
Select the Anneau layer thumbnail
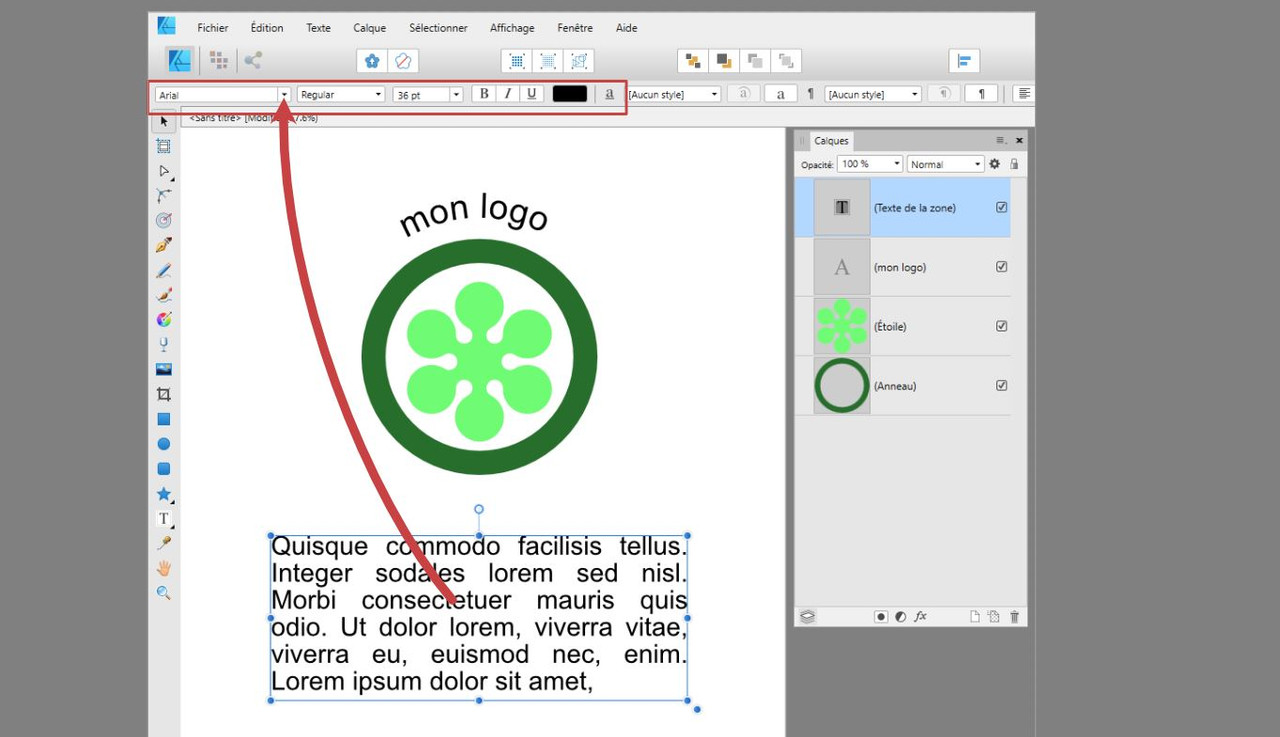[x=842, y=385]
